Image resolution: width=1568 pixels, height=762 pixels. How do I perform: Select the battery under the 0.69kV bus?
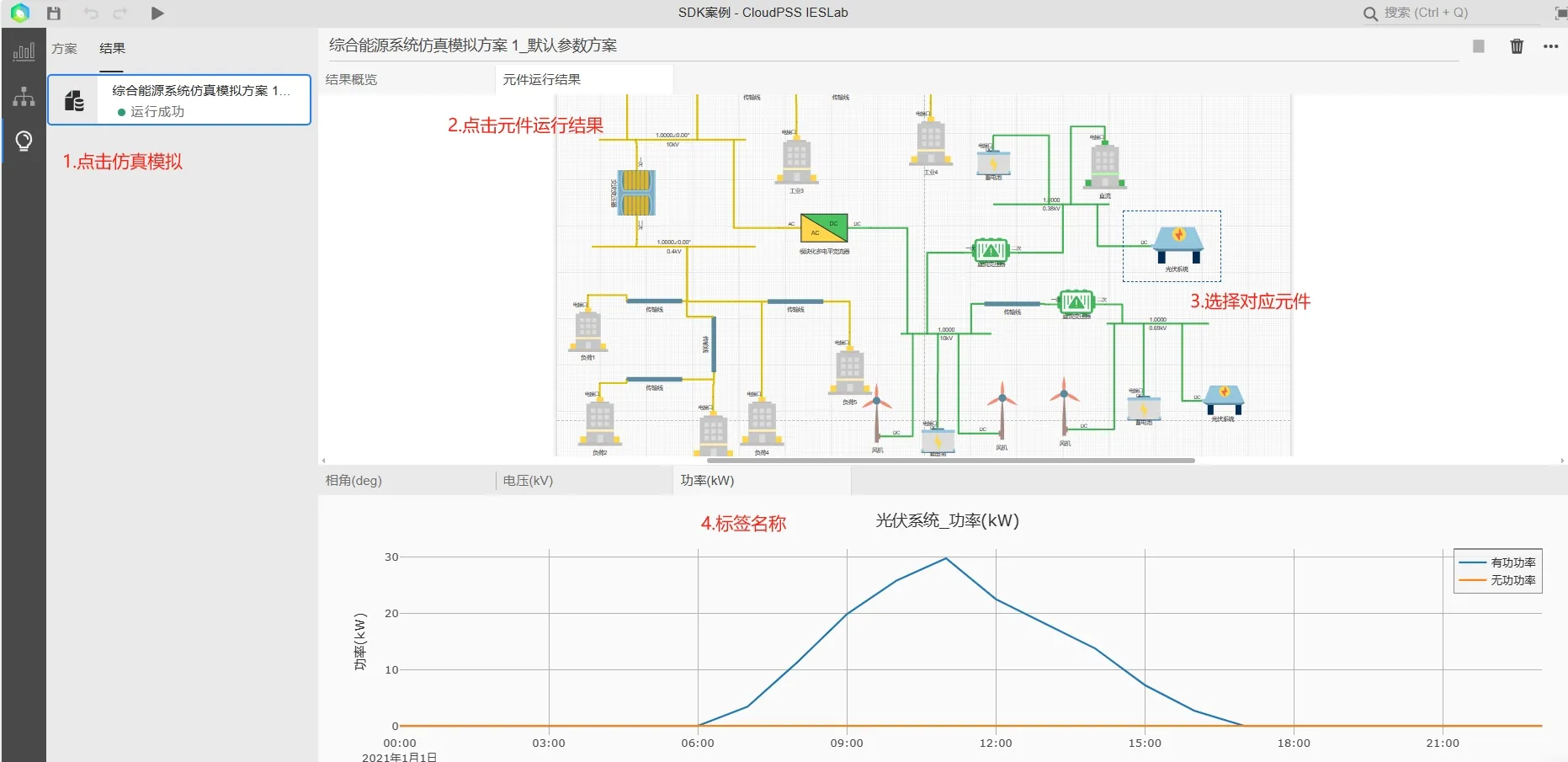coord(1144,408)
